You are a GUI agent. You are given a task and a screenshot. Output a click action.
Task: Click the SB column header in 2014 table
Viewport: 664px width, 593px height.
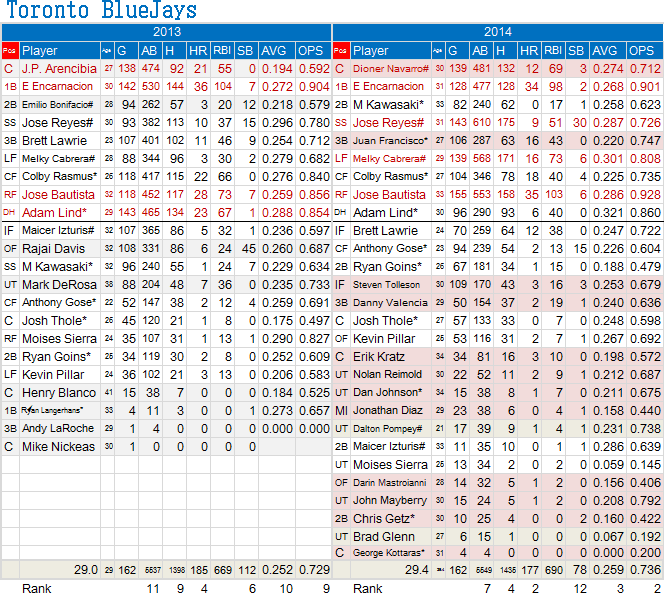[x=578, y=50]
